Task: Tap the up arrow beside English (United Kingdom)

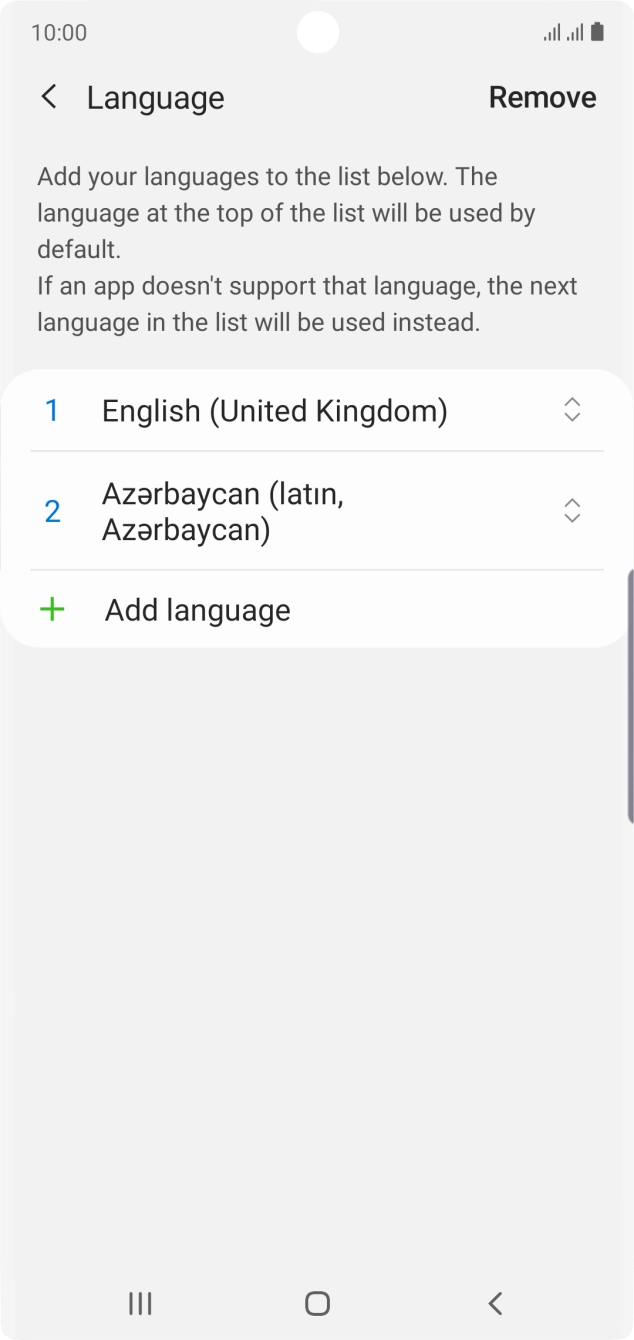Action: click(x=571, y=403)
